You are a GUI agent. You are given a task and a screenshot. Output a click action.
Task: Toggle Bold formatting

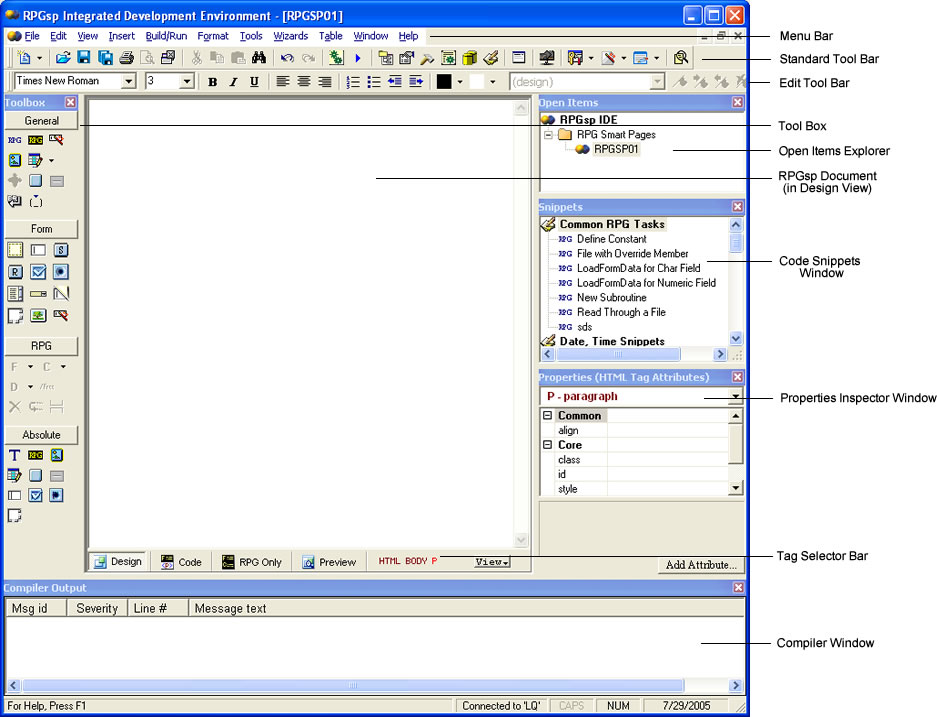point(212,82)
